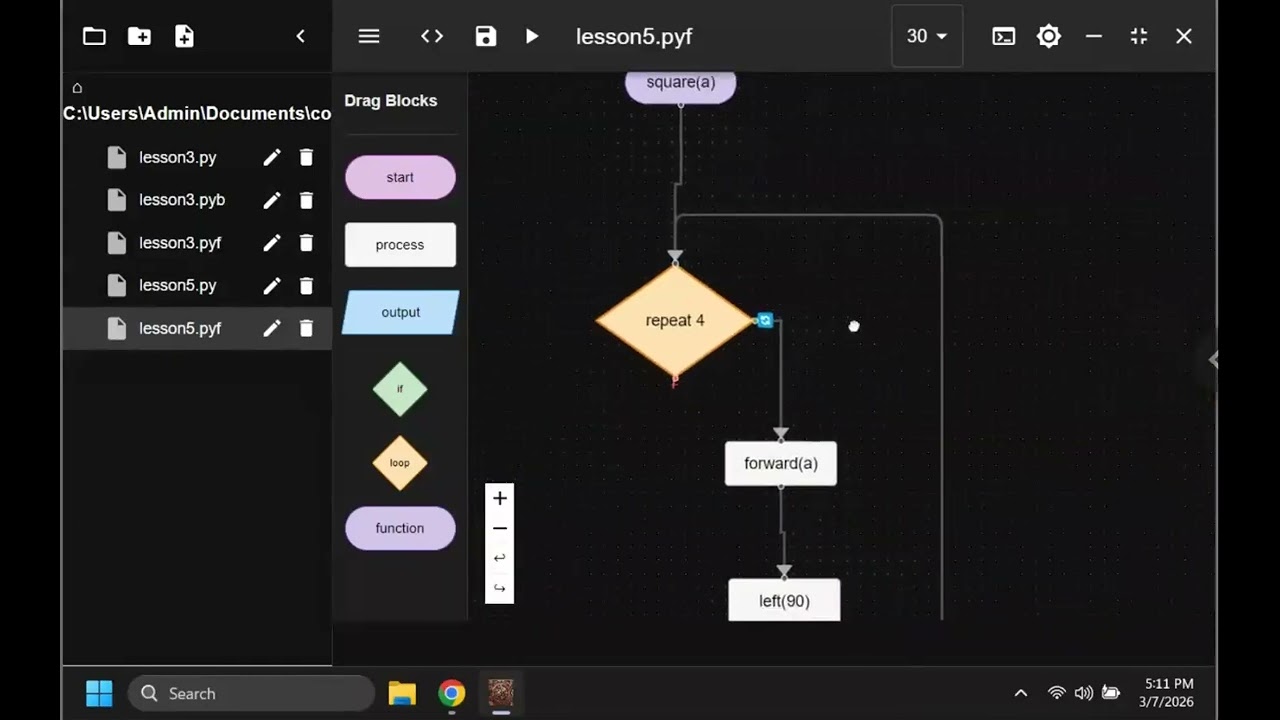Open the speed dropdown showing 30
The image size is (1280, 720).
(x=927, y=36)
